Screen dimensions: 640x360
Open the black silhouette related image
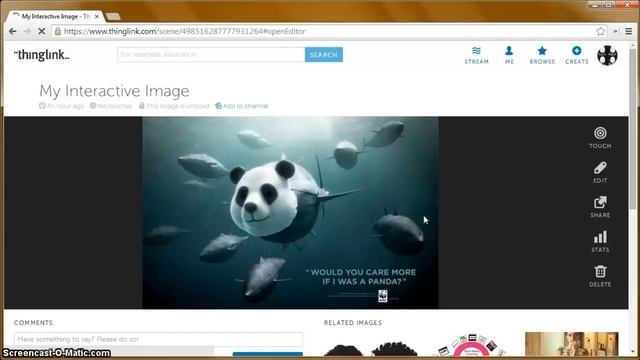pyautogui.click(x=371, y=349)
